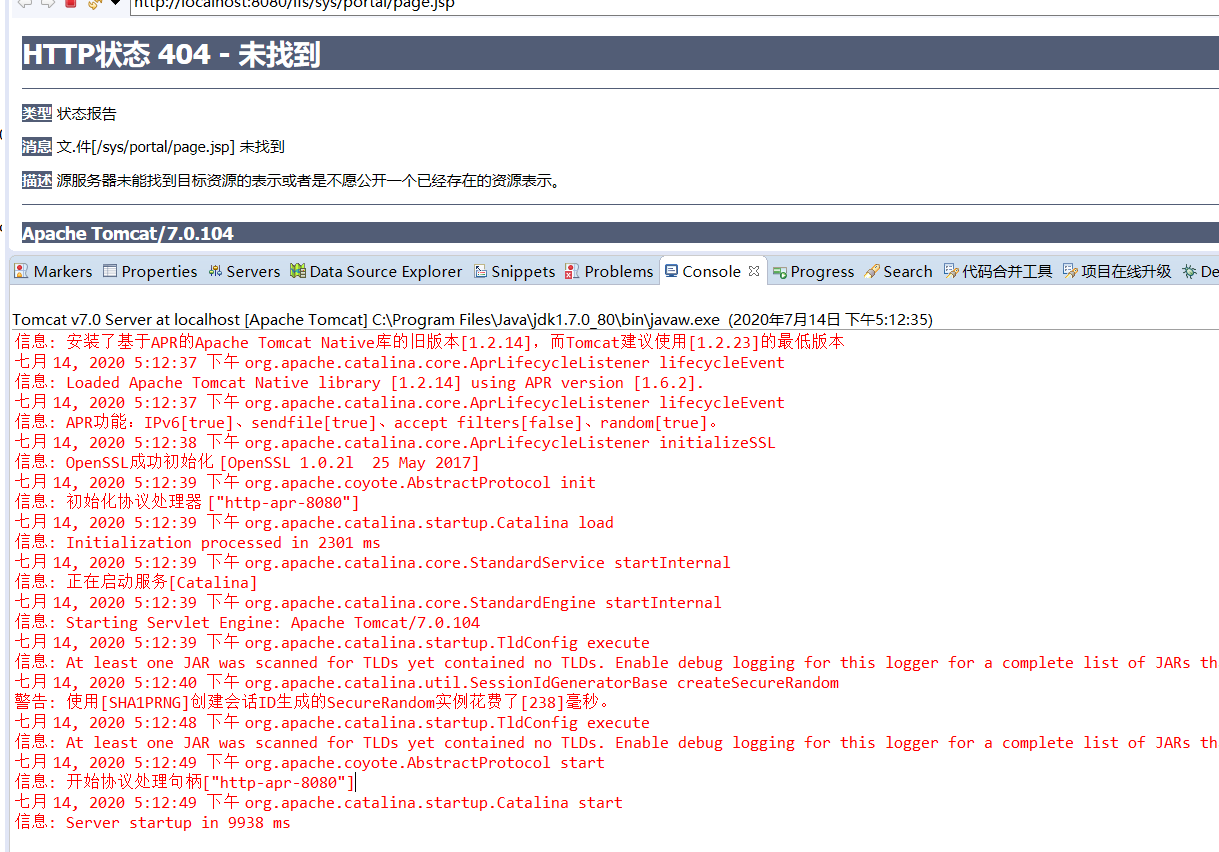Viewport: 1219px width, 852px height.
Task: Open the Markers tab
Action: (53, 271)
